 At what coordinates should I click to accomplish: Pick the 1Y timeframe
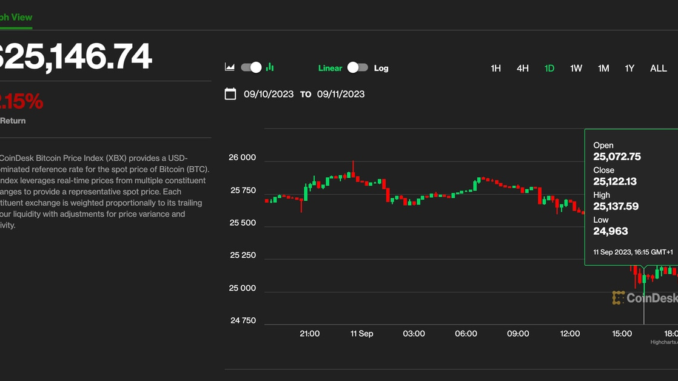point(630,68)
